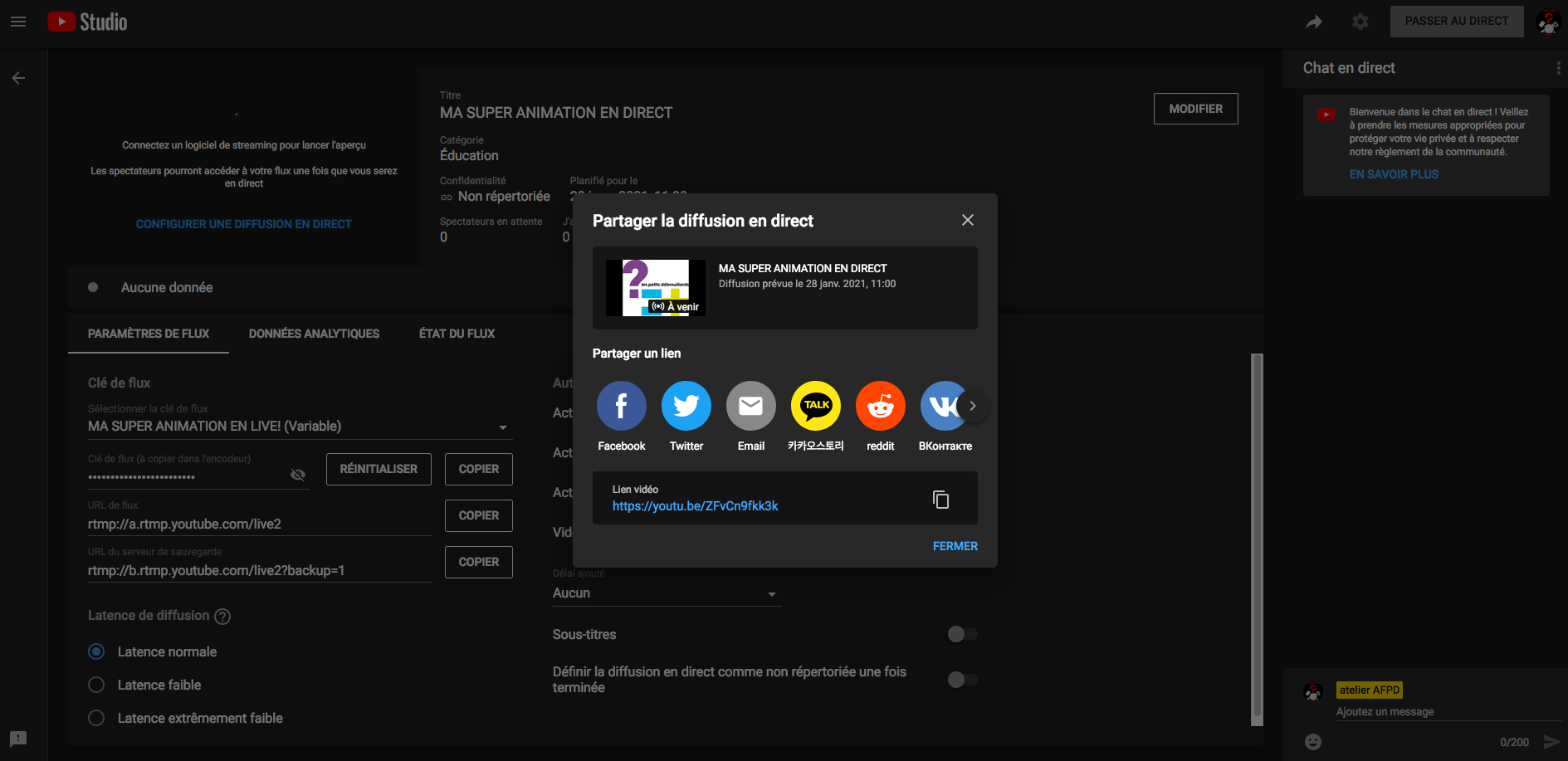
Task: Open the hamburger menu next to Studio logo
Action: tap(18, 22)
